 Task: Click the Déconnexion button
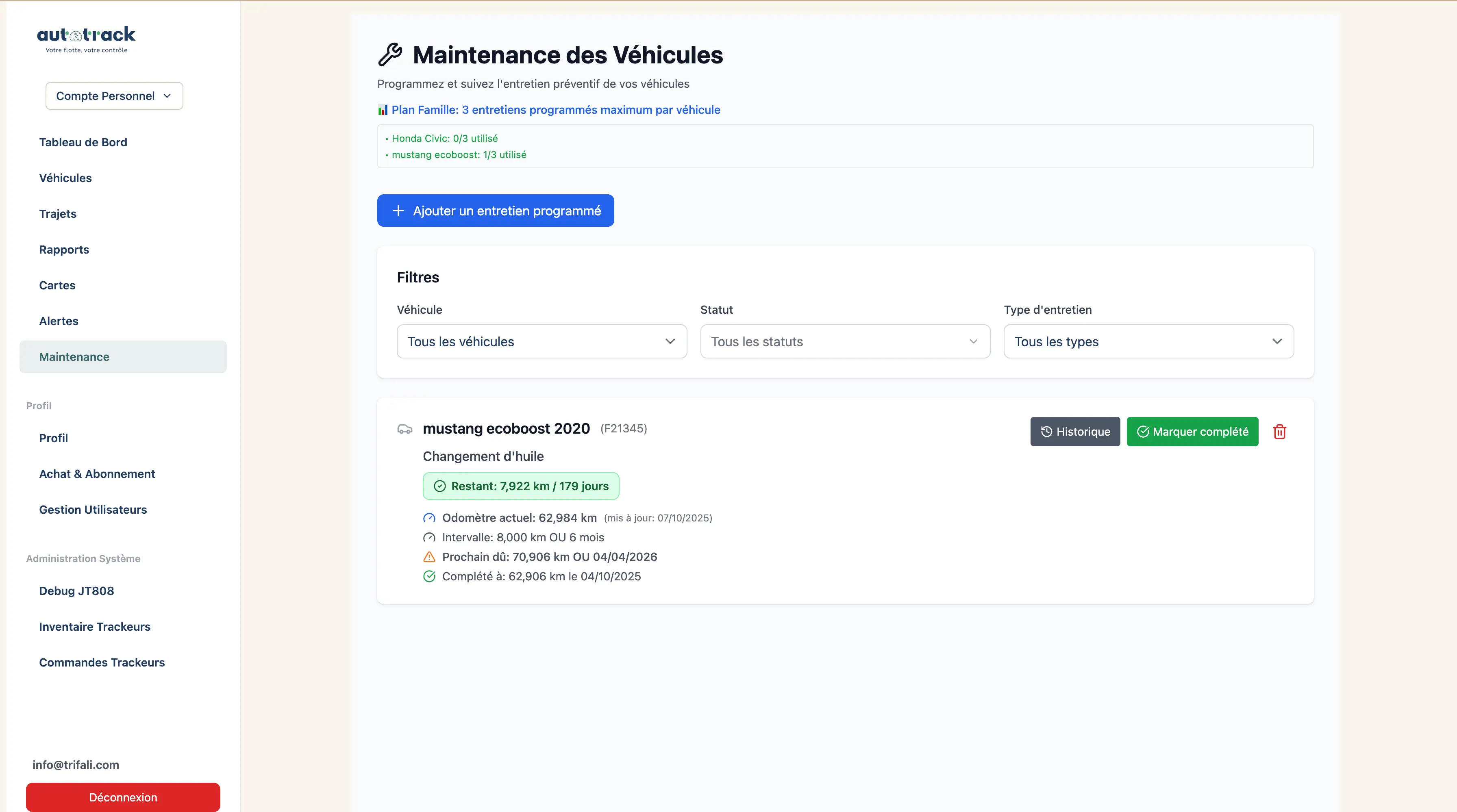(123, 797)
